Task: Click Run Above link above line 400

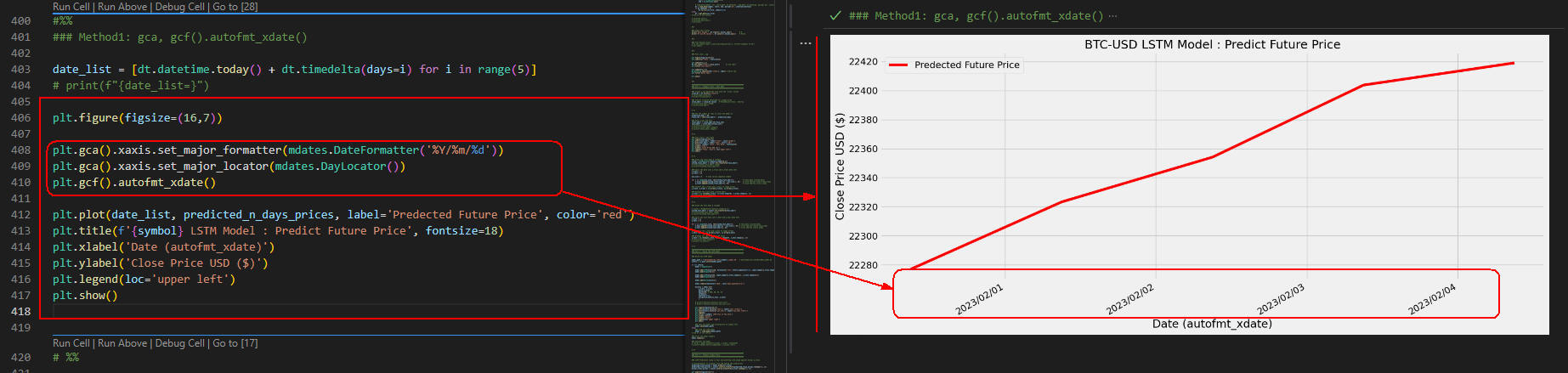Action: [122, 7]
